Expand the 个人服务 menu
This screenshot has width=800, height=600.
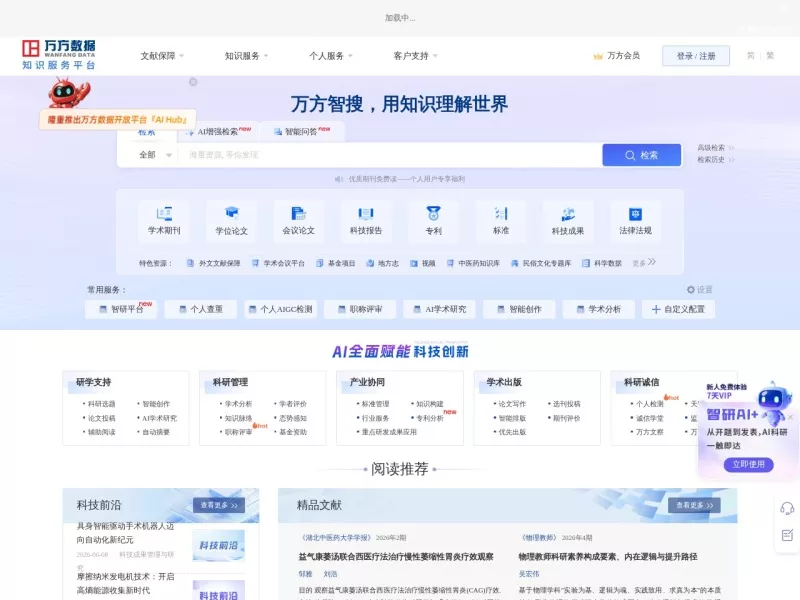tap(330, 56)
